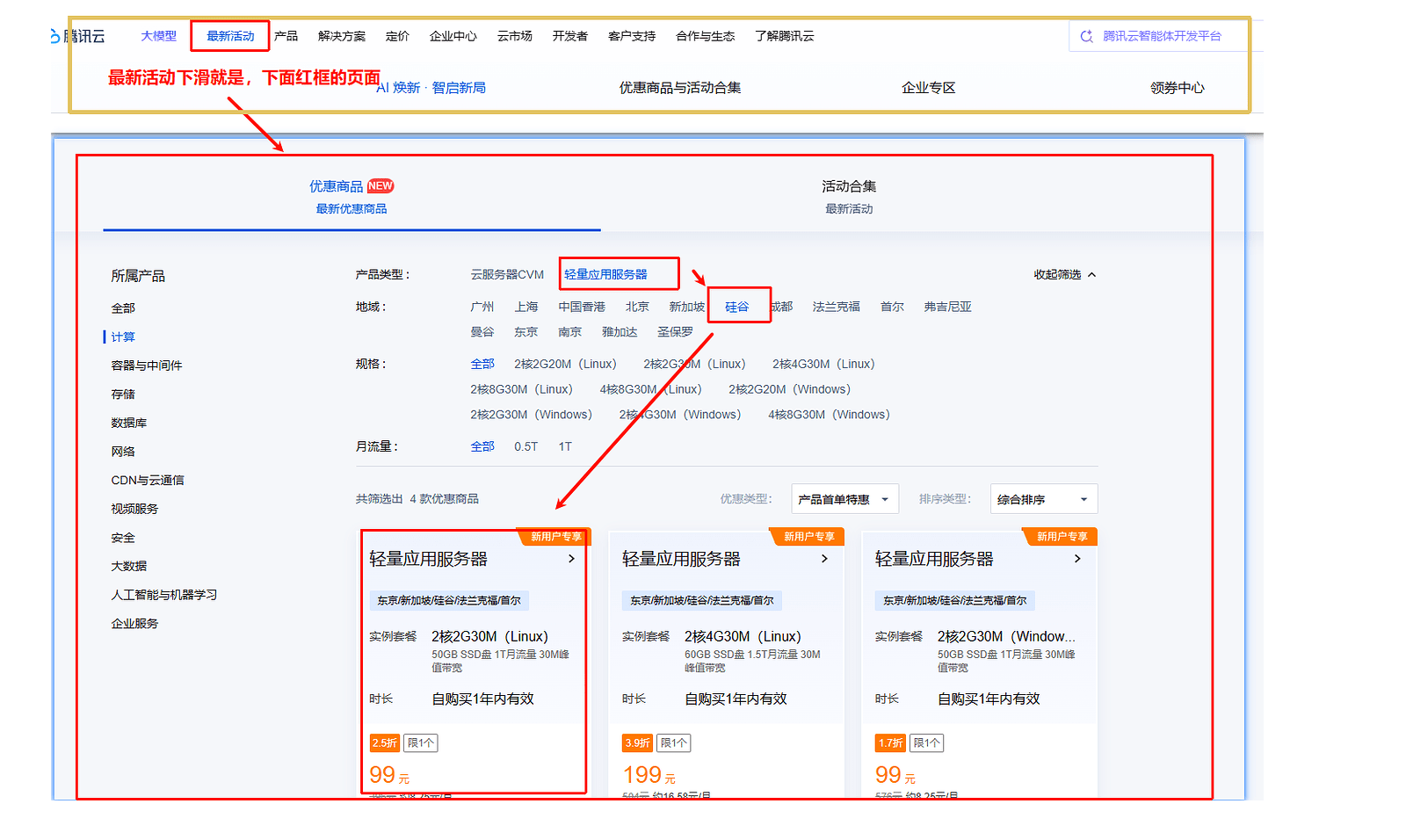Select 安全 in the sidebar

pos(123,538)
